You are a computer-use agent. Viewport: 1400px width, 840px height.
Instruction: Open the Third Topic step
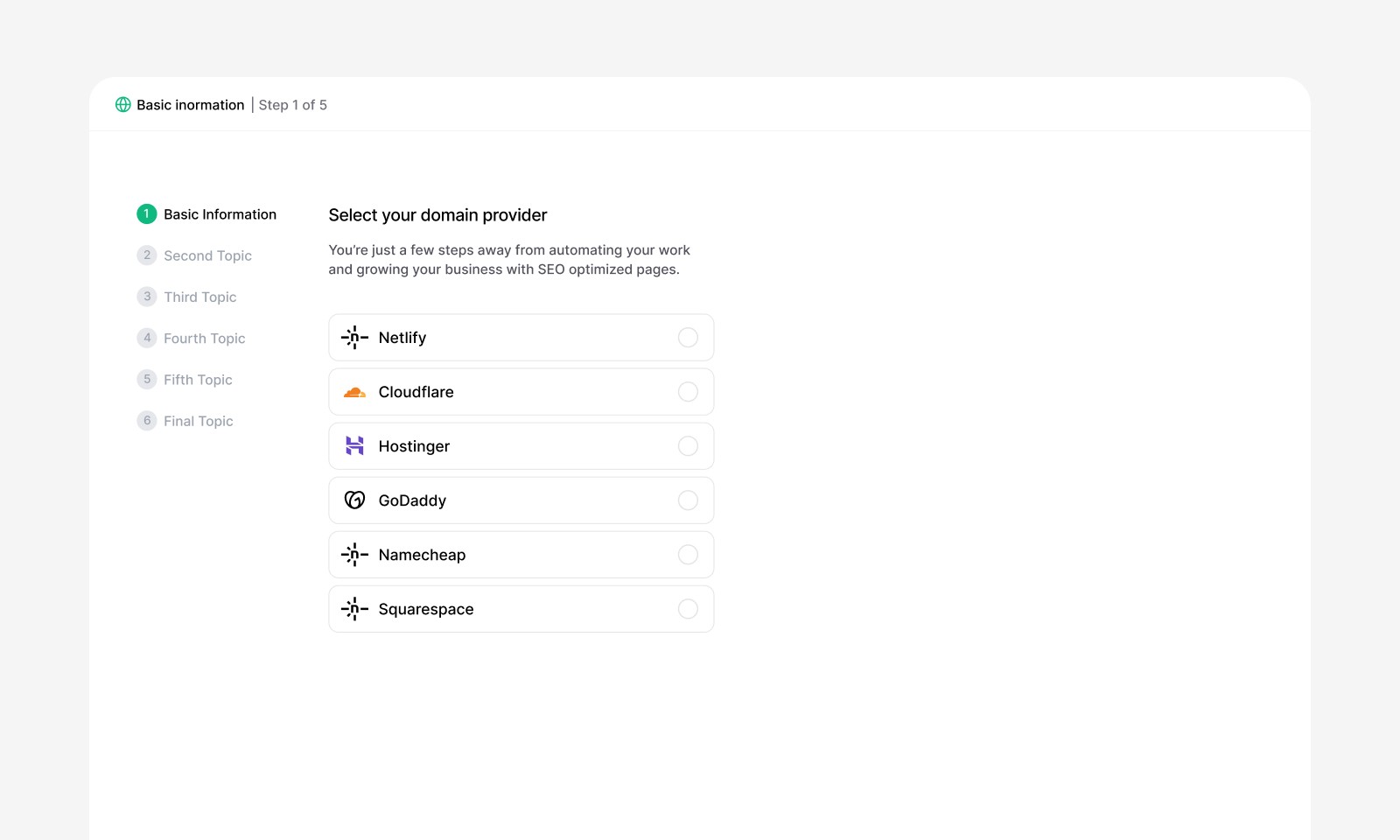(199, 297)
